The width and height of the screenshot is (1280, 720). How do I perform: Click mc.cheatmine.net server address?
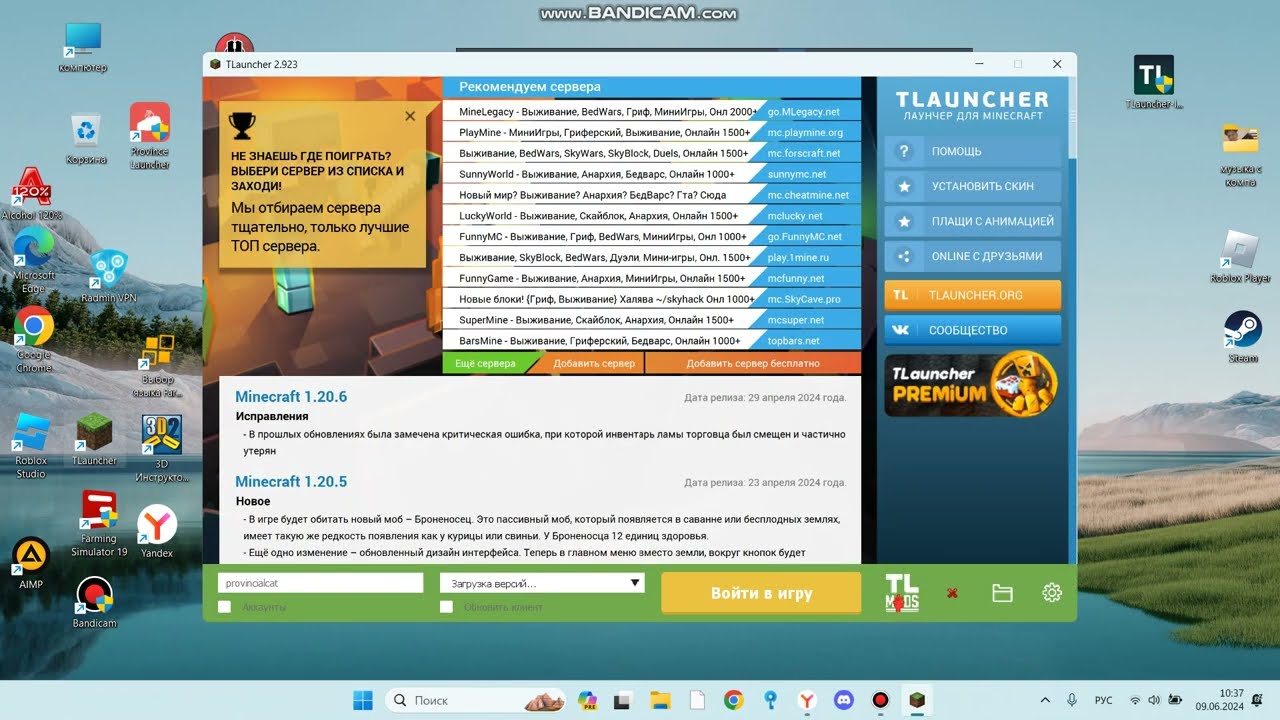[808, 195]
